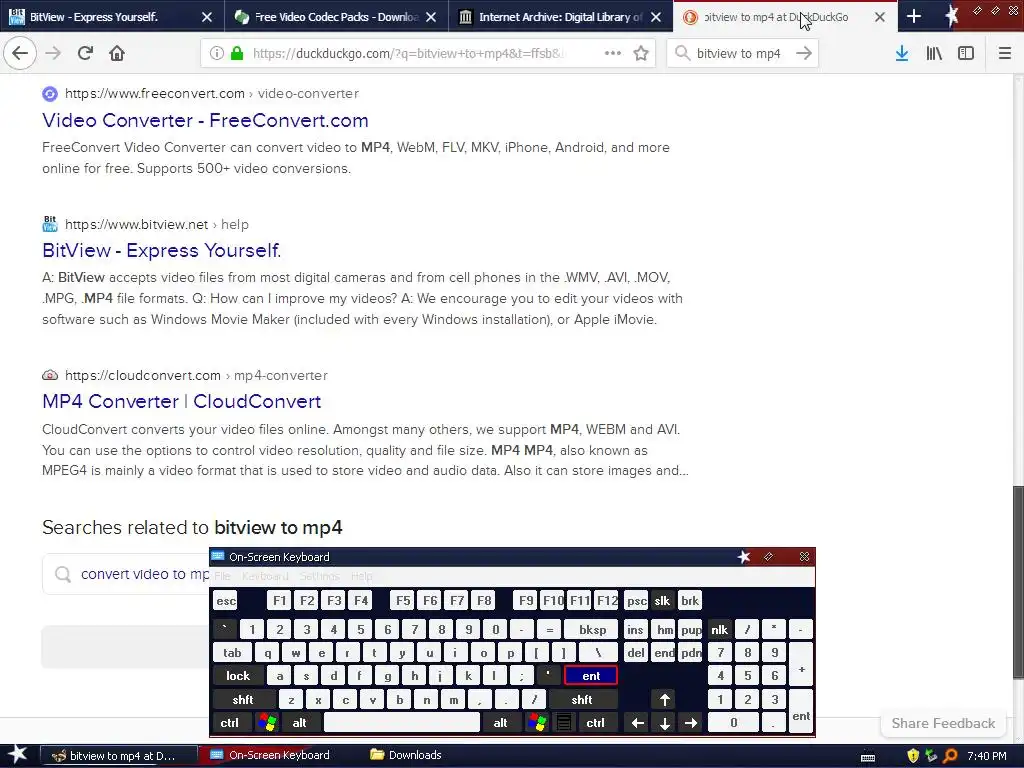The image size is (1024, 768).
Task: Open Settings menu in On-Screen Keyboard
Action: [319, 576]
